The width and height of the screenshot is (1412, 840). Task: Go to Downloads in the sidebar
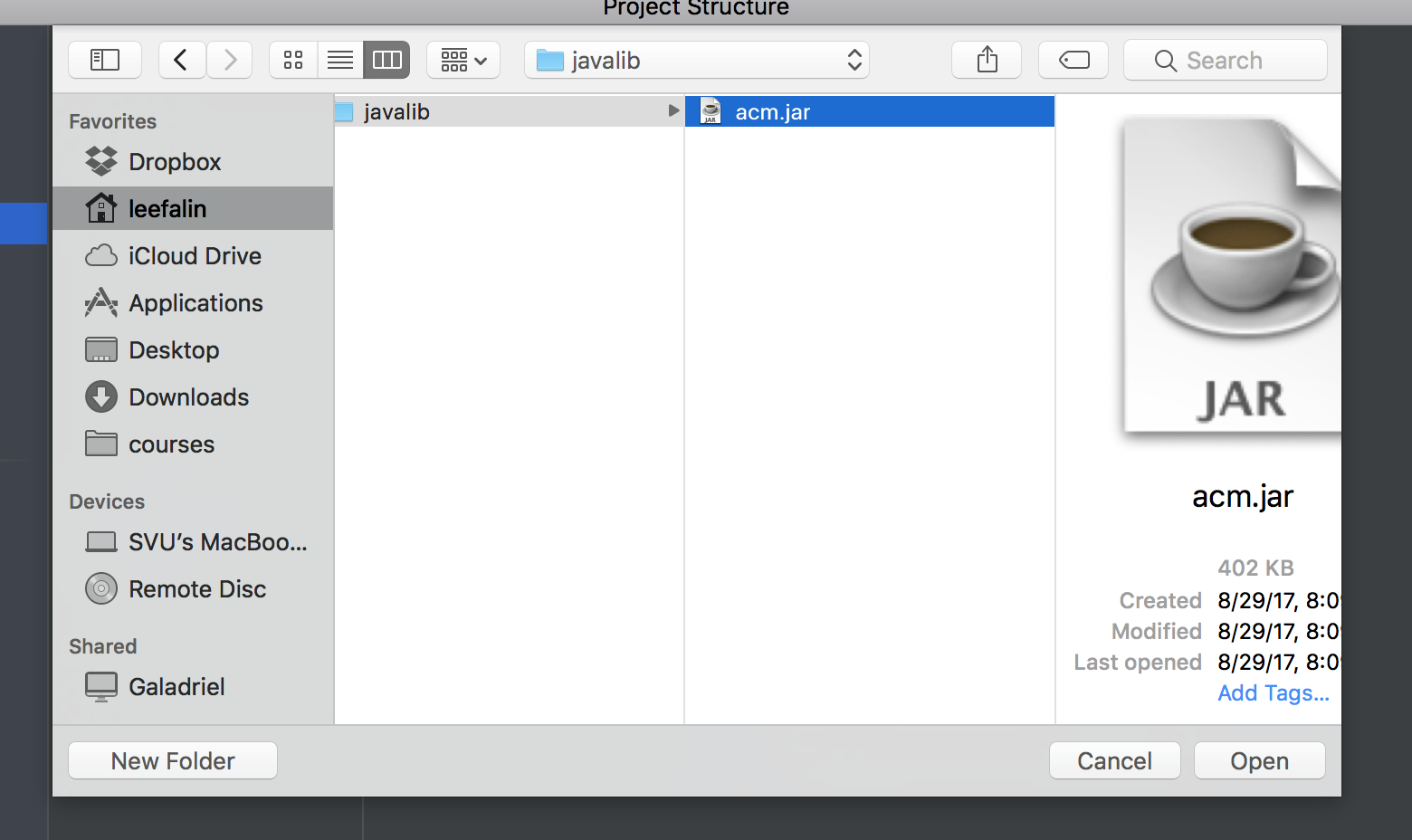point(188,397)
